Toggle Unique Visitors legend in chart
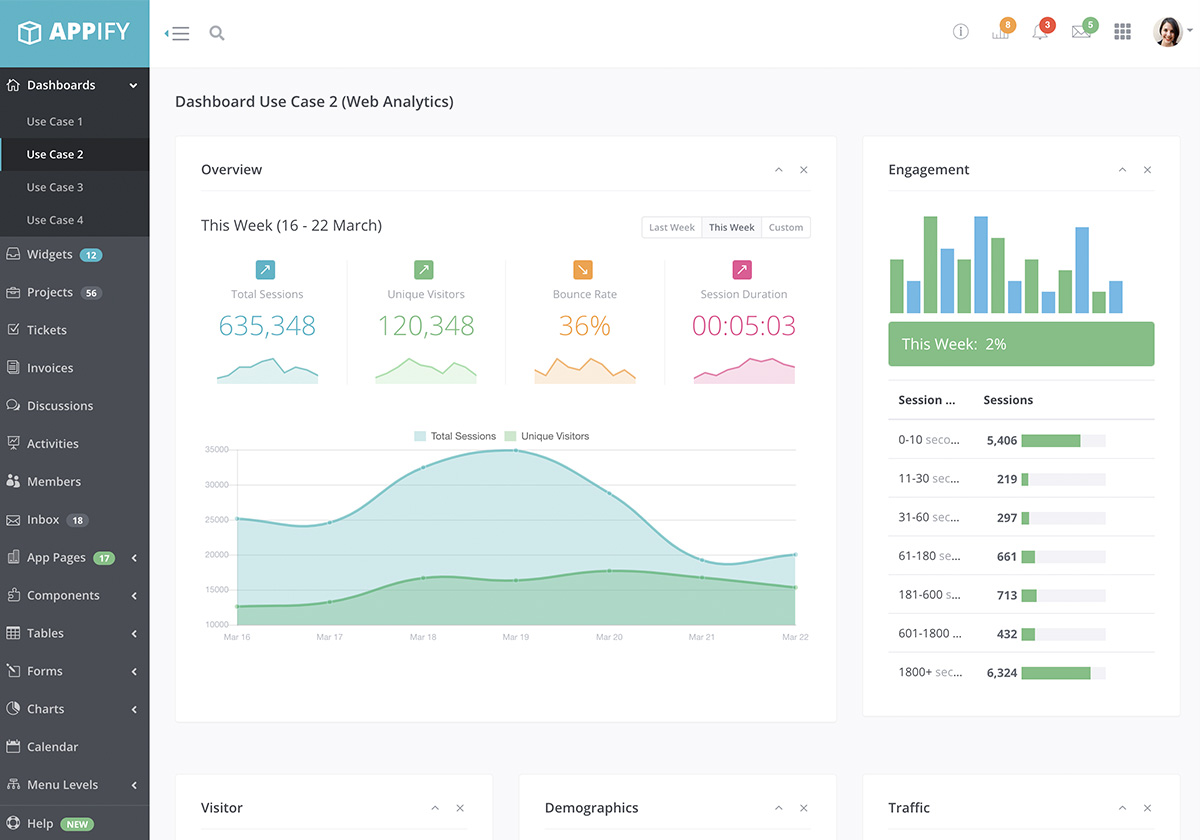This screenshot has height=840, width=1200. pos(547,436)
